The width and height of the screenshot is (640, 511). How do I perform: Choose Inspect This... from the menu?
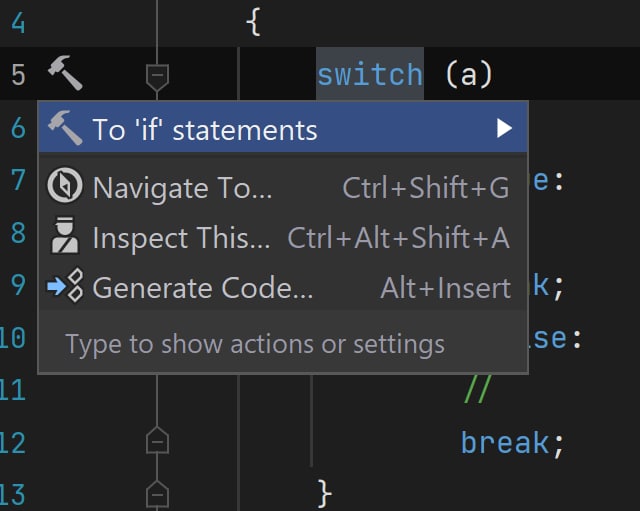[283, 237]
